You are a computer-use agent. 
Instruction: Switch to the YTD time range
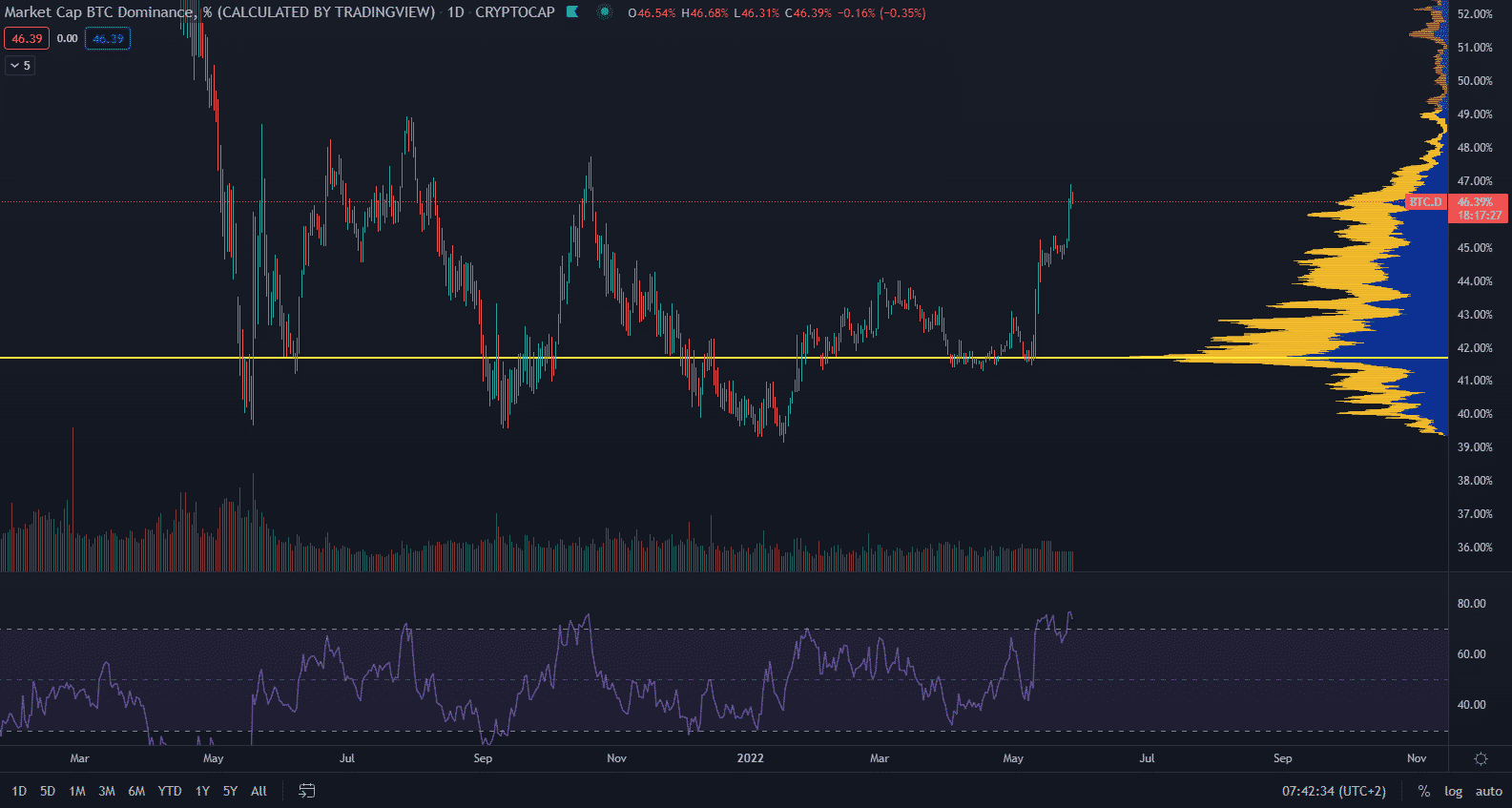170,791
